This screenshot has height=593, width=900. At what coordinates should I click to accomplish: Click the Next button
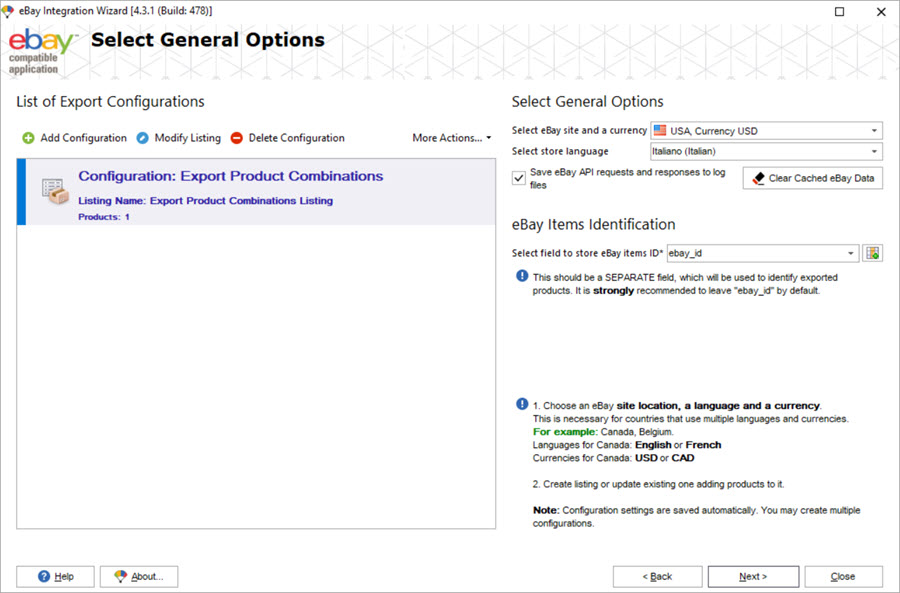click(x=753, y=576)
